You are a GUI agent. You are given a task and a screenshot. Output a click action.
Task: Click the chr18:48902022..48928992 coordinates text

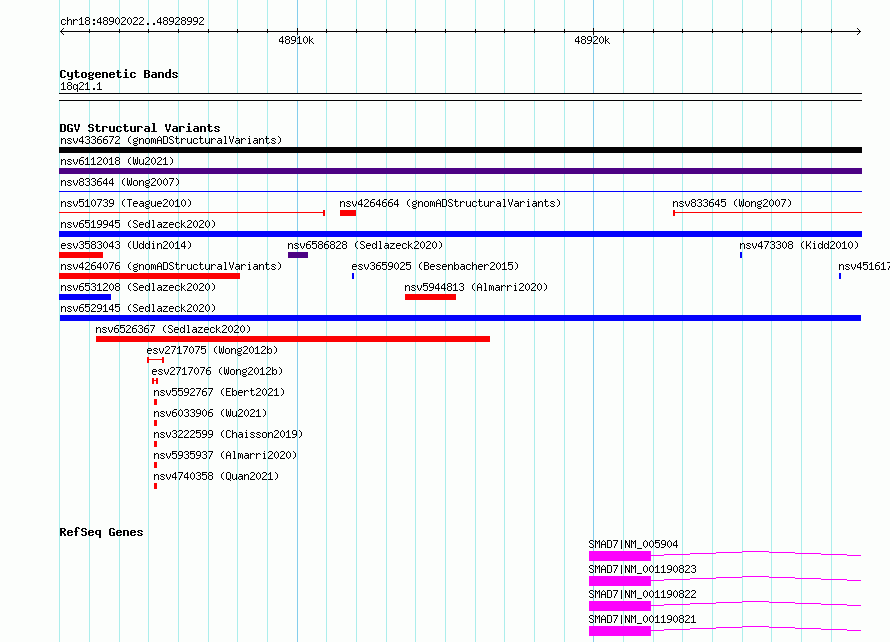132,21
